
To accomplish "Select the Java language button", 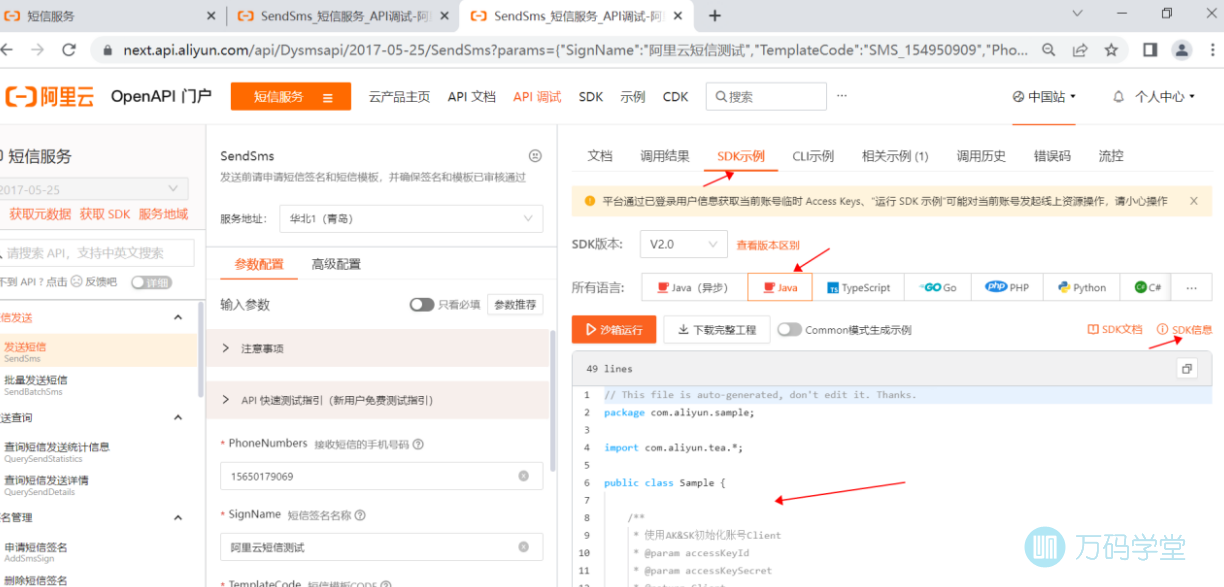I will (x=780, y=287).
